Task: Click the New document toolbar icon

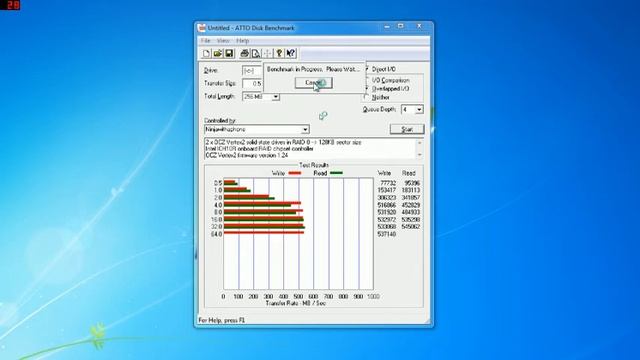Action: pyautogui.click(x=207, y=53)
